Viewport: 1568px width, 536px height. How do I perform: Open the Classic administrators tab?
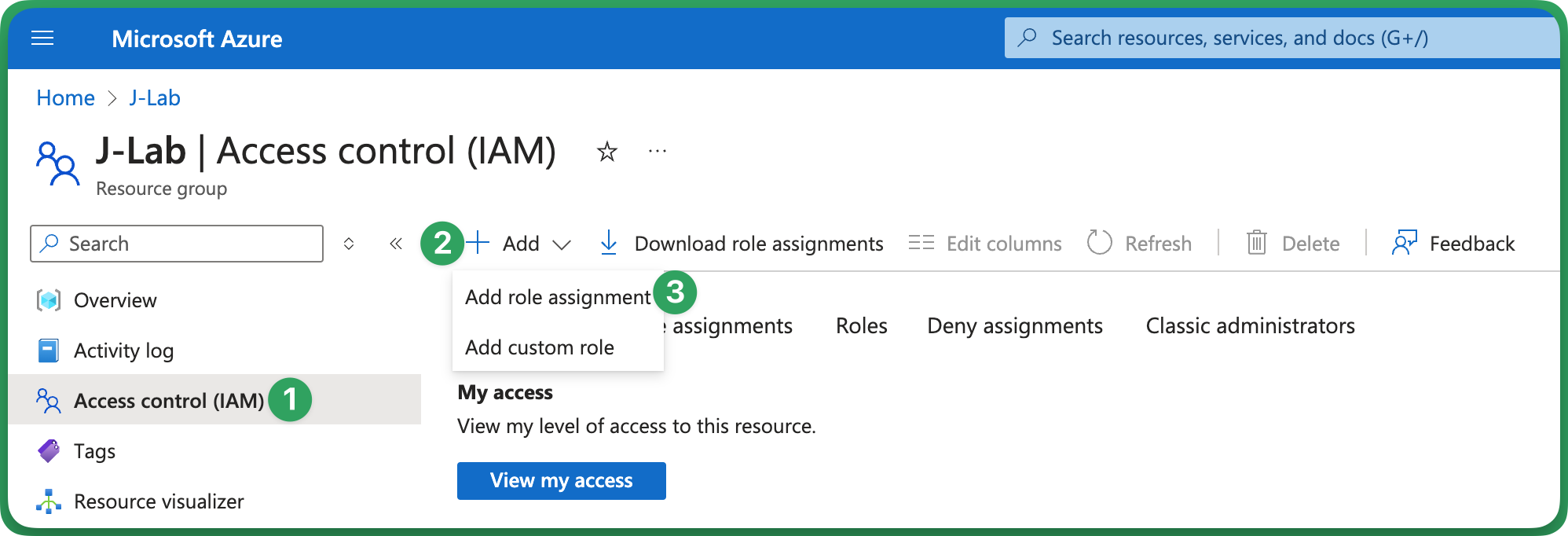tap(1249, 326)
